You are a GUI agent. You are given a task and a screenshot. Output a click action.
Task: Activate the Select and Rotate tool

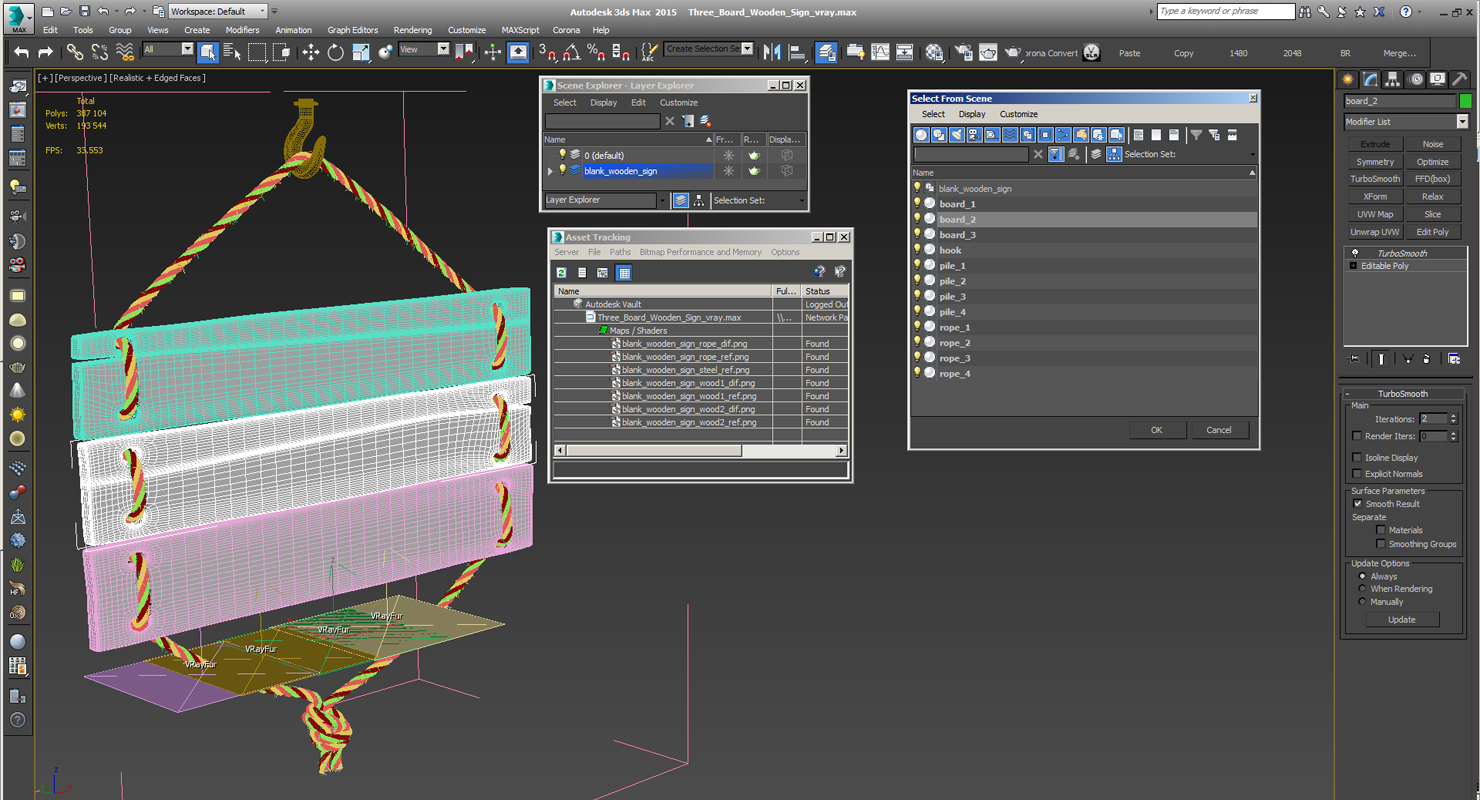pos(335,52)
